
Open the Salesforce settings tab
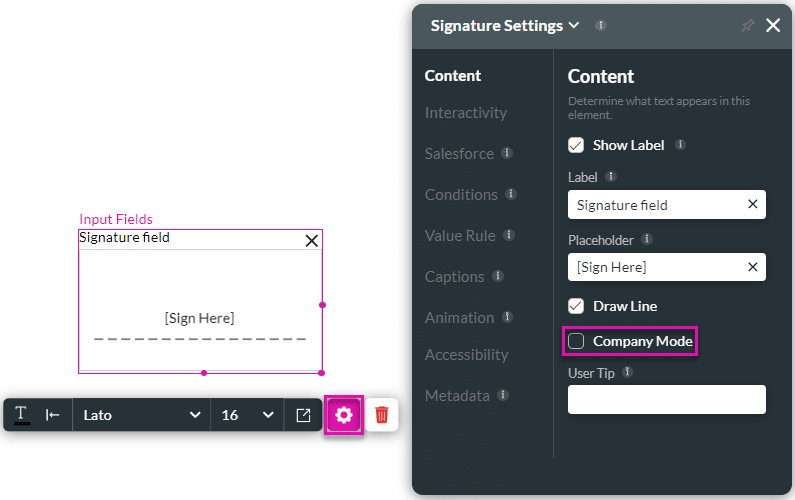tap(459, 154)
